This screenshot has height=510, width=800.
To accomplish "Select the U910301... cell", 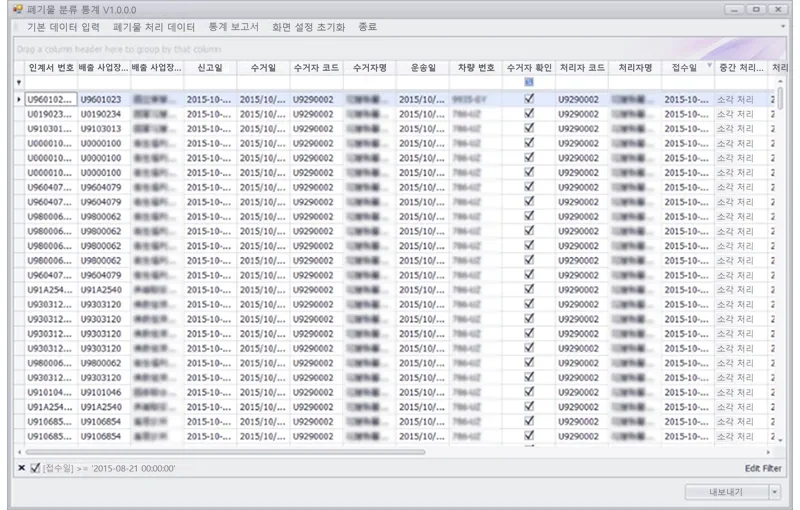I will 51,129.
